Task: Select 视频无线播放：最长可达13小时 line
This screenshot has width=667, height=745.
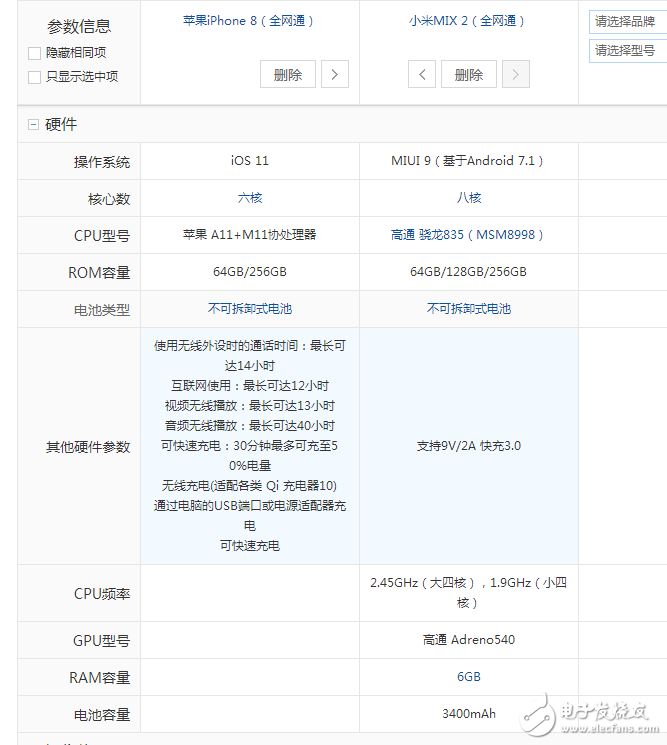Action: pyautogui.click(x=250, y=406)
